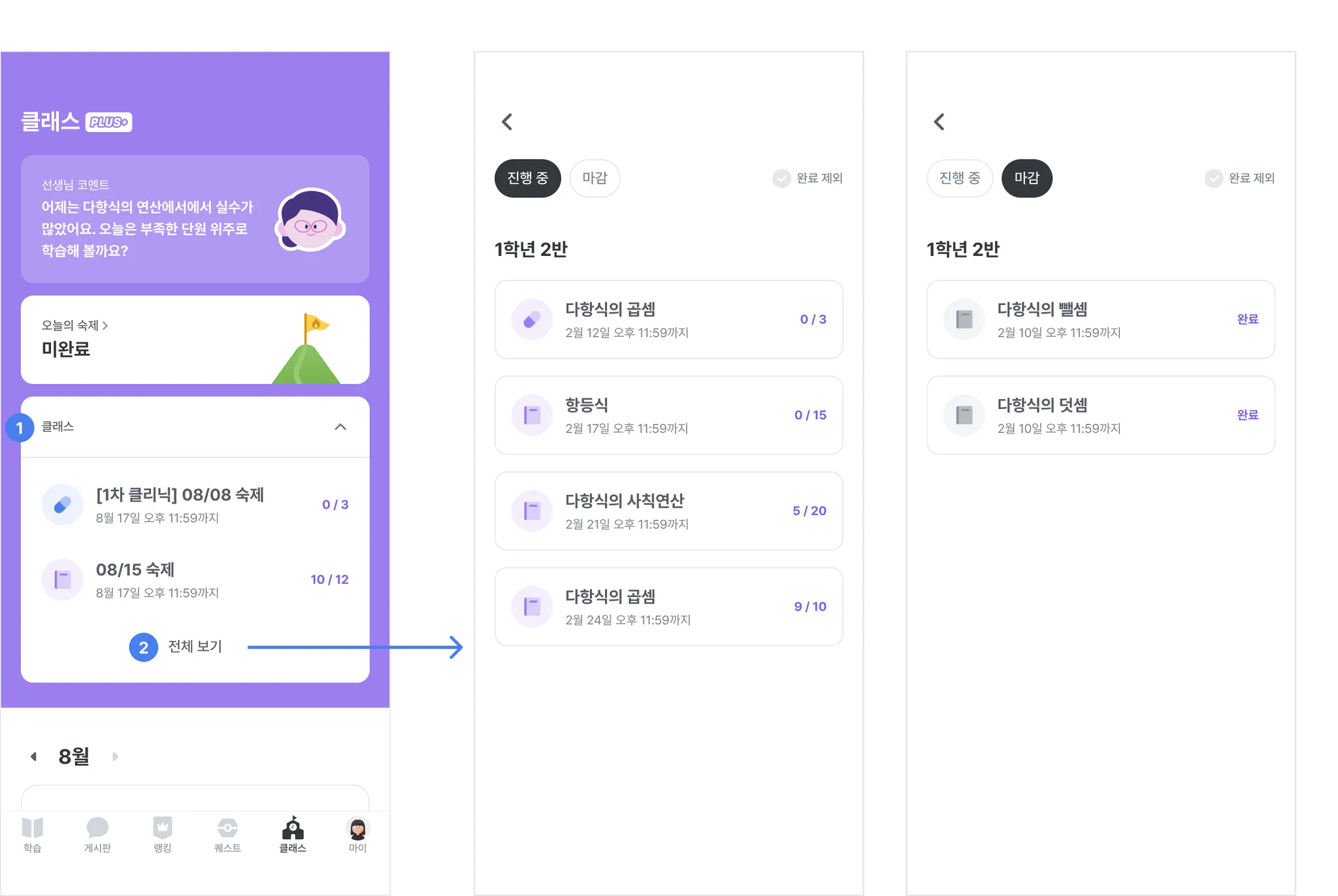Screen dimensions: 1338x896
Task: Click 전체 보기 to view all homework
Action: [195, 647]
